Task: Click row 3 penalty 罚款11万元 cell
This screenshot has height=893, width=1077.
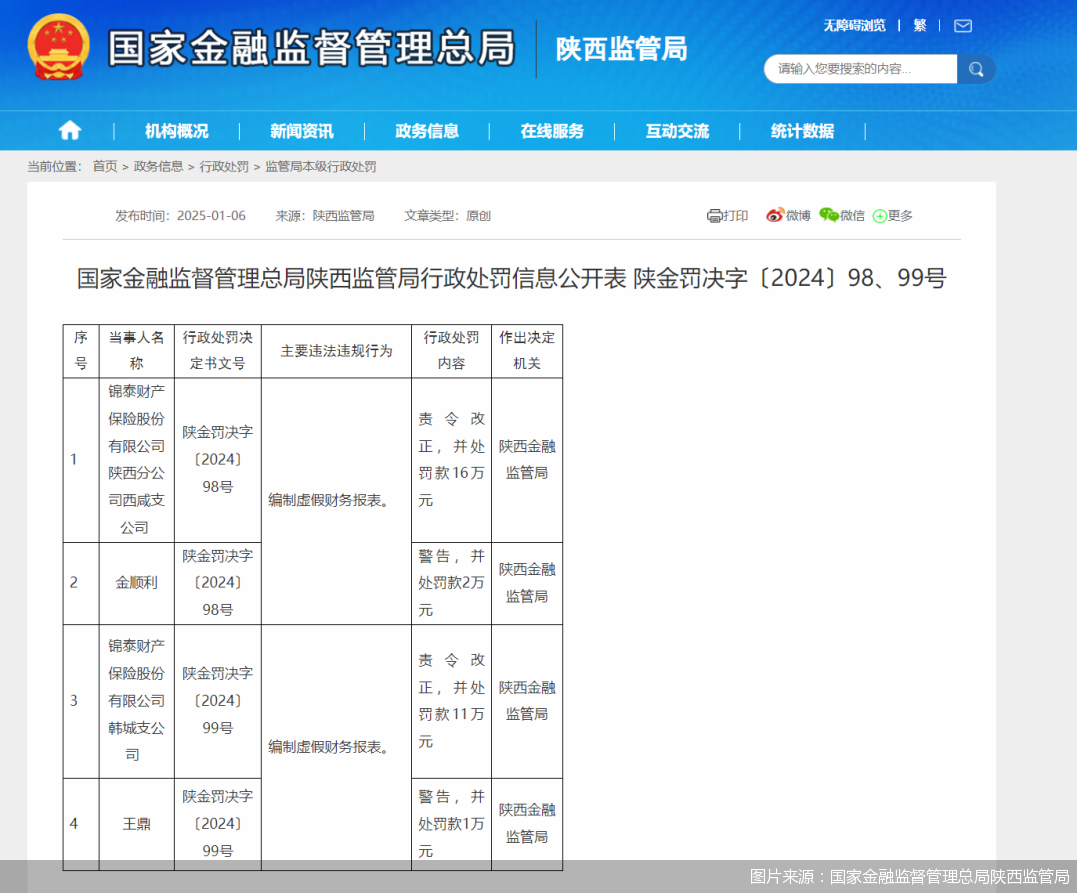Action: tap(451, 701)
